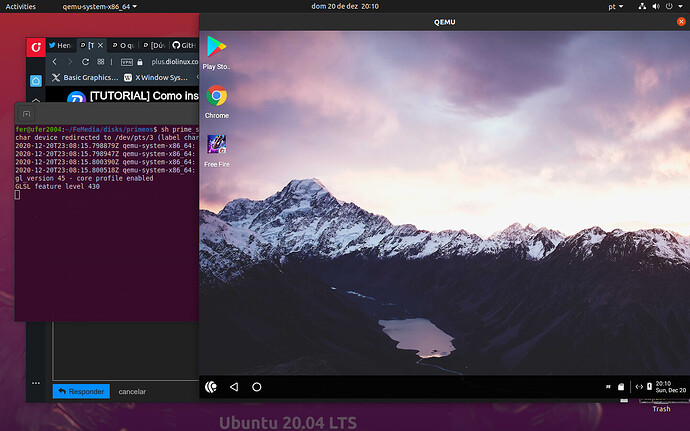Screen dimensions: 690x431
Task: Click the network arrows icon in PrimeOS tray
Action: (x=639, y=387)
